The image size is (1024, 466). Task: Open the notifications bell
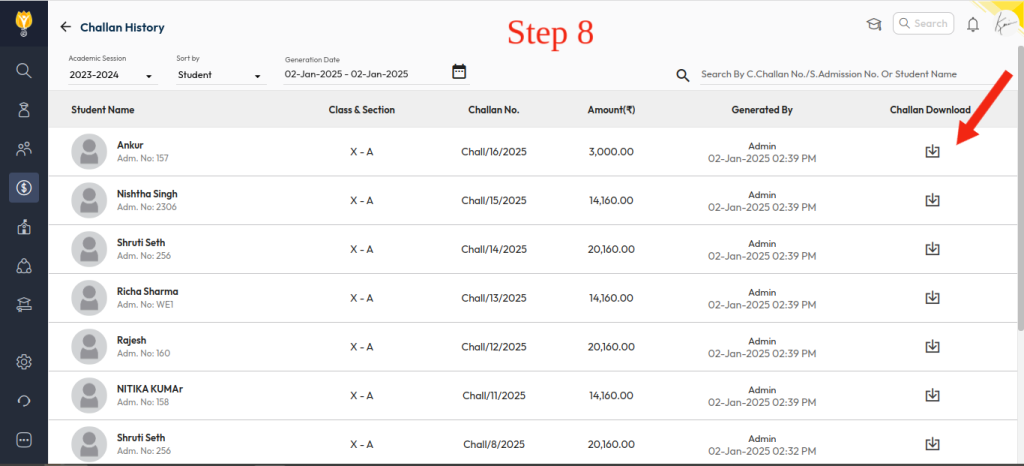pyautogui.click(x=972, y=25)
